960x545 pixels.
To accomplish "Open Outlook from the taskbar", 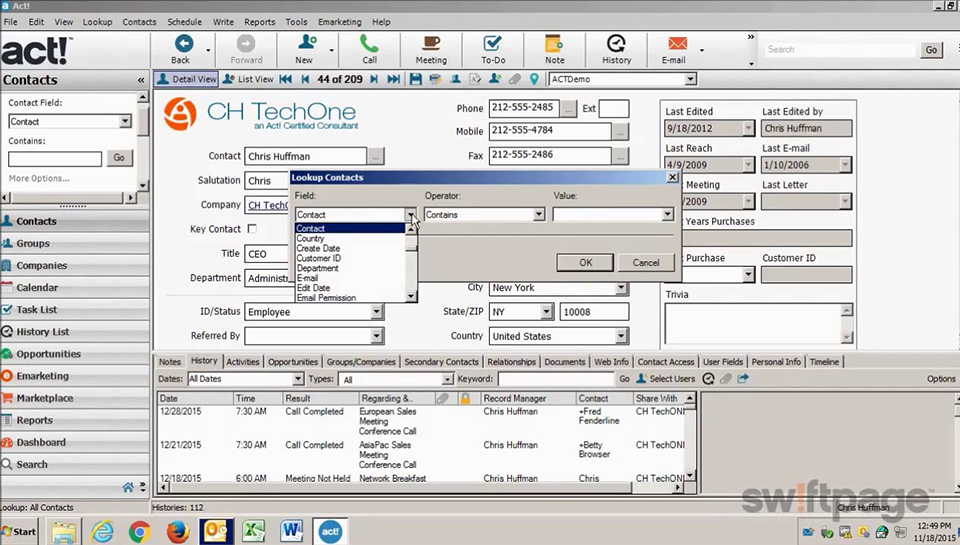I will [216, 531].
